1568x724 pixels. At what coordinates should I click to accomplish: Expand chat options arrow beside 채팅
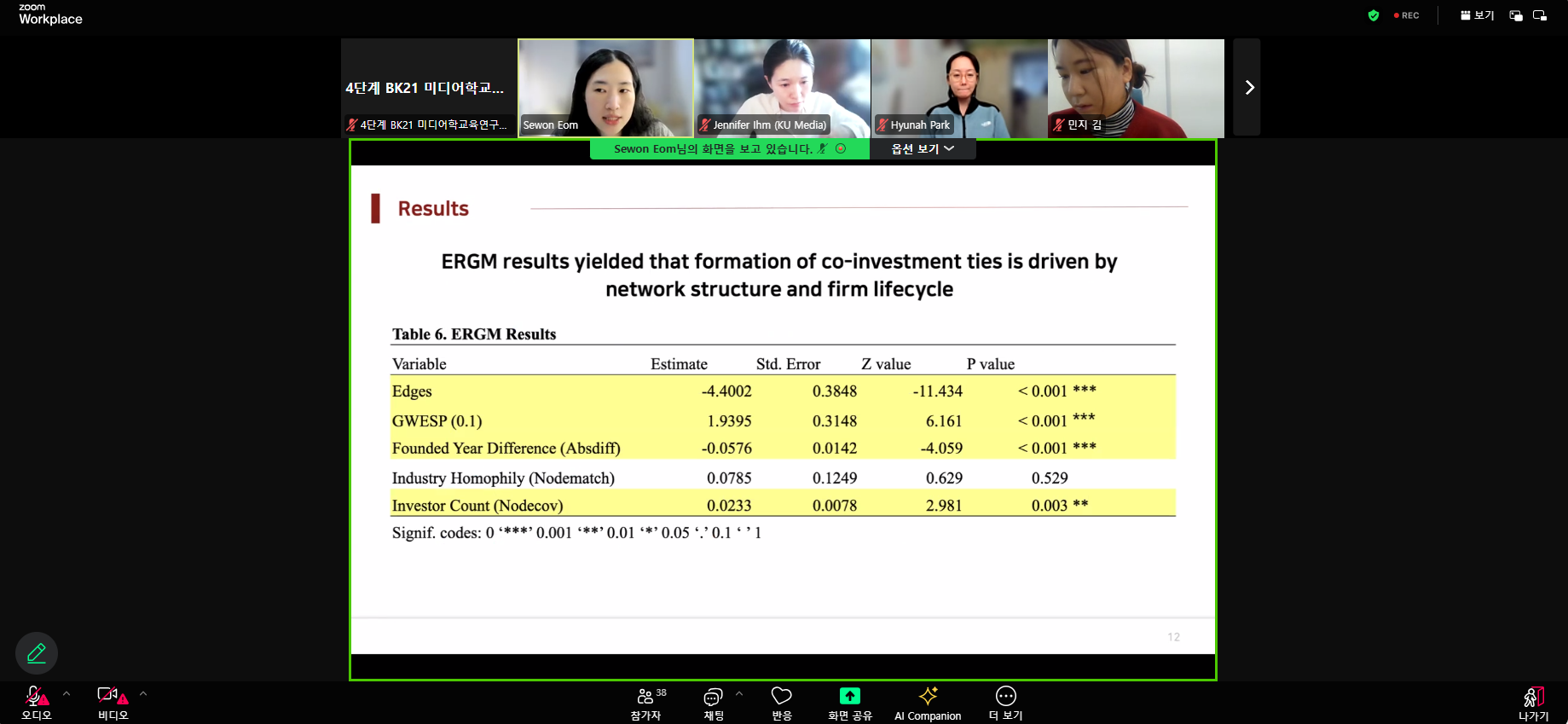tap(739, 694)
